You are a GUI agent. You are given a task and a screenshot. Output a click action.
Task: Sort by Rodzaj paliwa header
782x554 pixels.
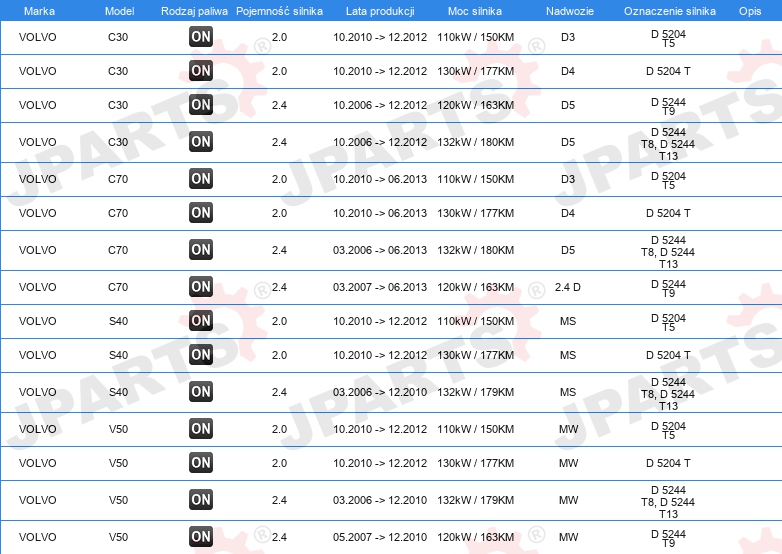(194, 11)
